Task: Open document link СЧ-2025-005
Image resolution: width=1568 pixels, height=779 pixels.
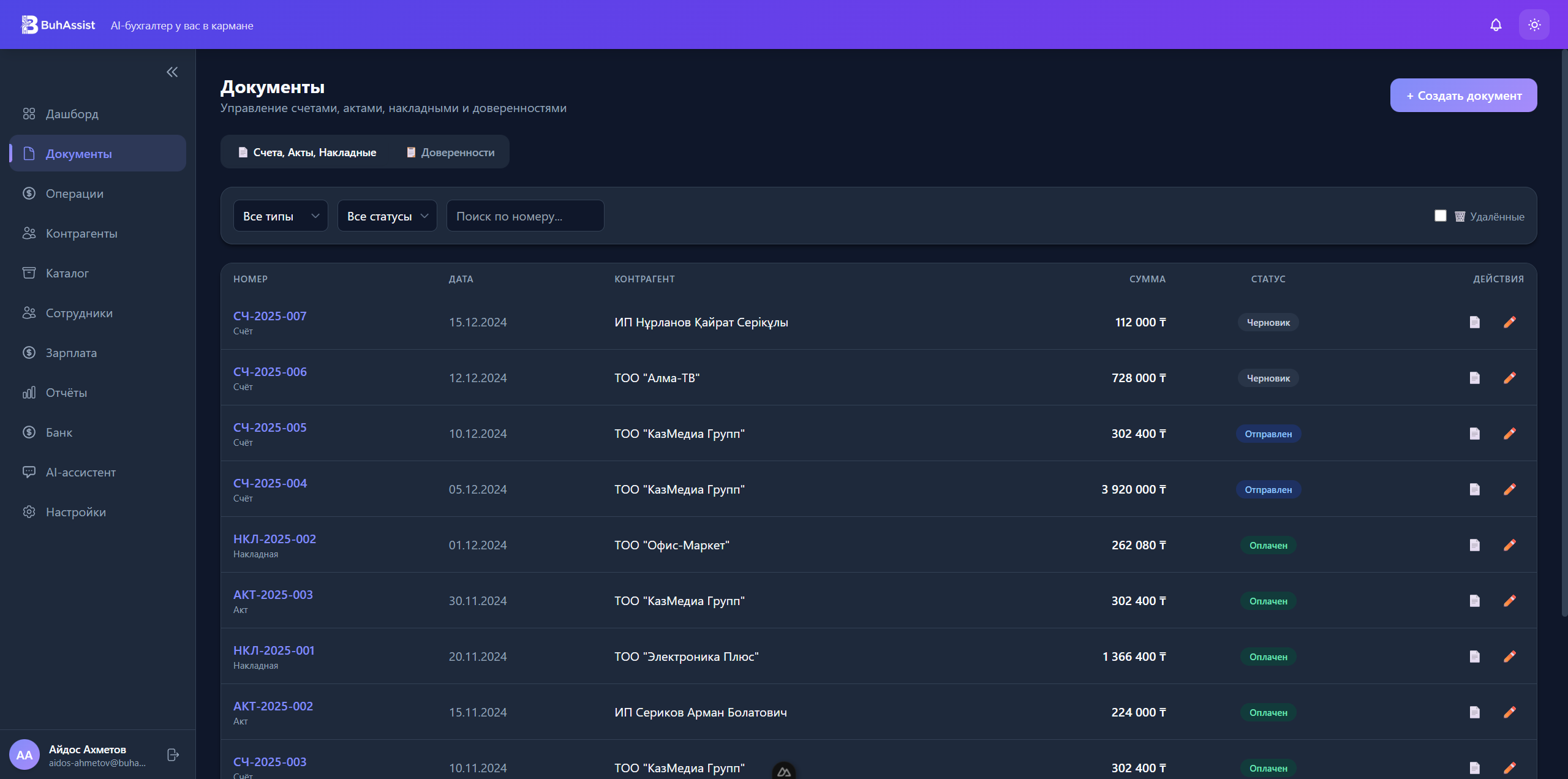Action: tap(269, 427)
